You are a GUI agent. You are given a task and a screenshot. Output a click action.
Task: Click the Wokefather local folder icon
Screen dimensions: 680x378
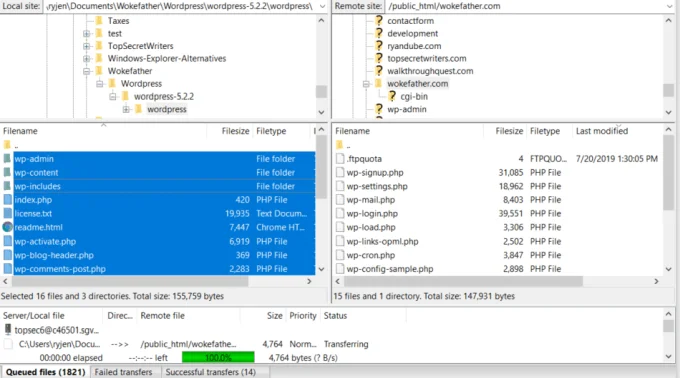coord(99,71)
